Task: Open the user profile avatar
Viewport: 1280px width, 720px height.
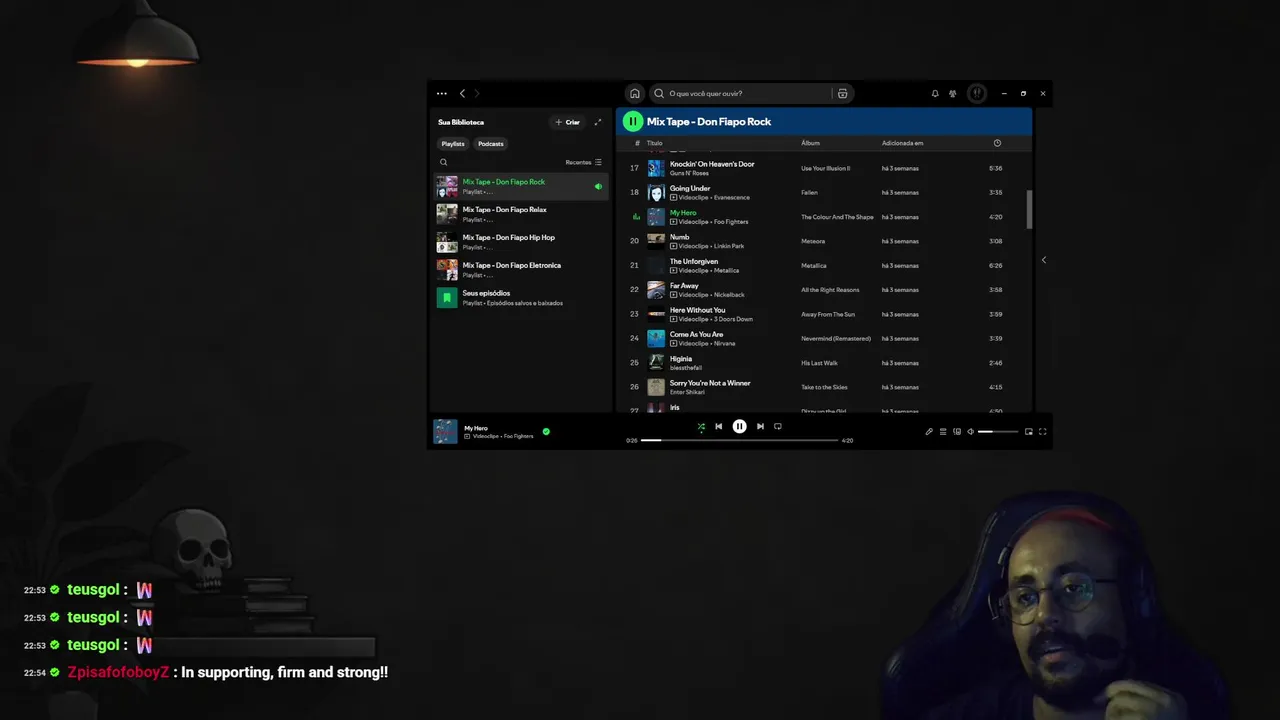Action: [977, 93]
